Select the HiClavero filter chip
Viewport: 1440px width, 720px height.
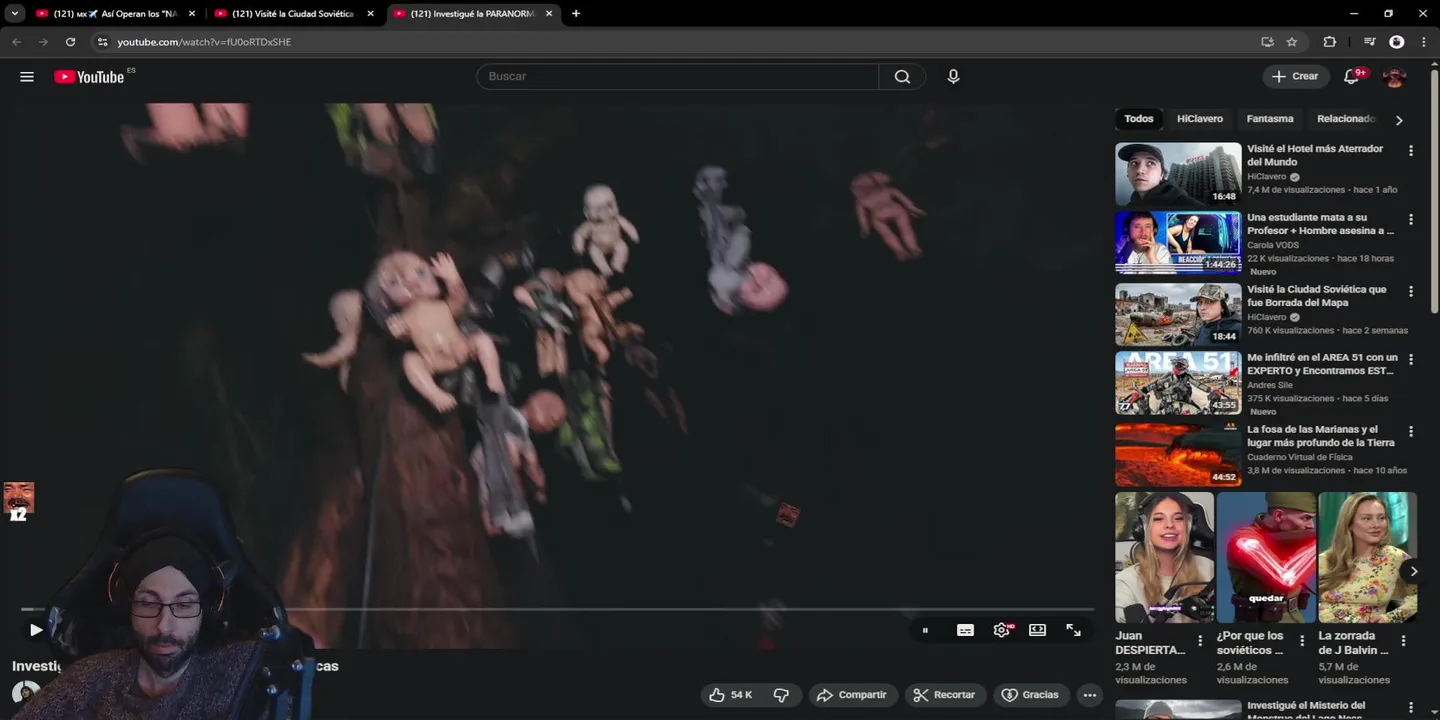[1200, 119]
